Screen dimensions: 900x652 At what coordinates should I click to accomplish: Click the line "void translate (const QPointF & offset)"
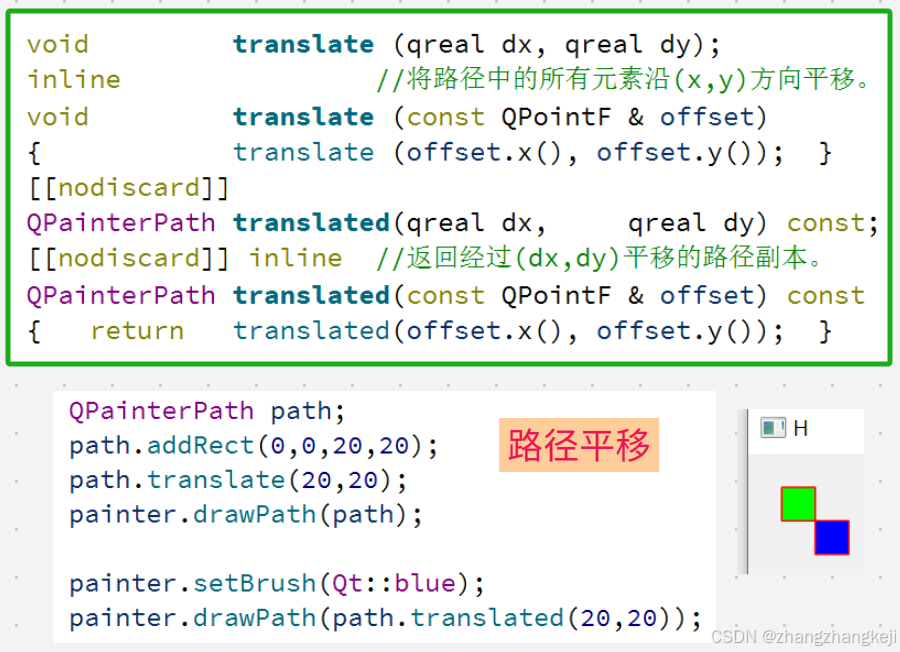point(397,118)
